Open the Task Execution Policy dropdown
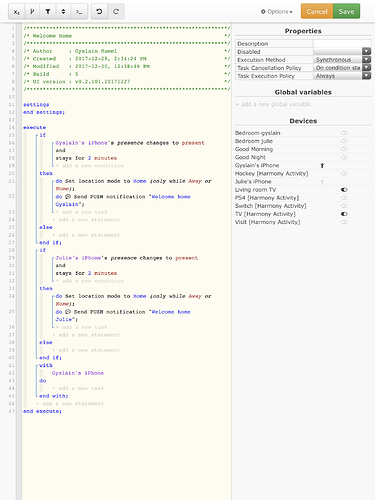375x500 pixels. (342, 76)
